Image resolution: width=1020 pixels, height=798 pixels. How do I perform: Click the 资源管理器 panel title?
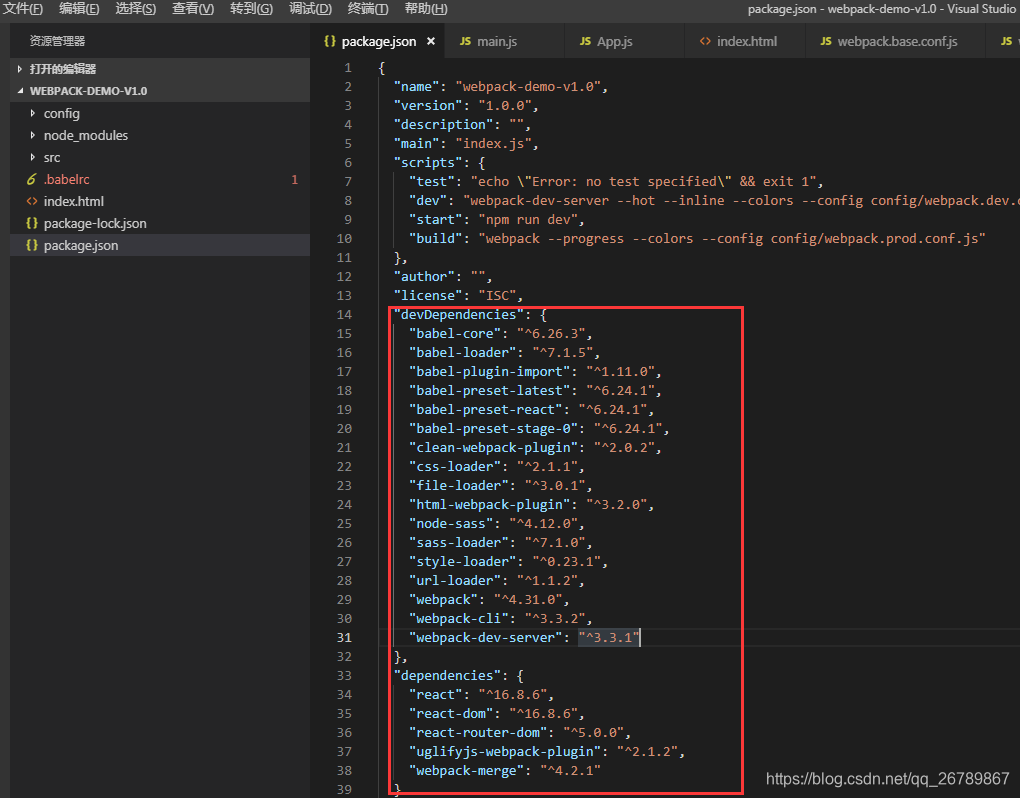click(57, 41)
